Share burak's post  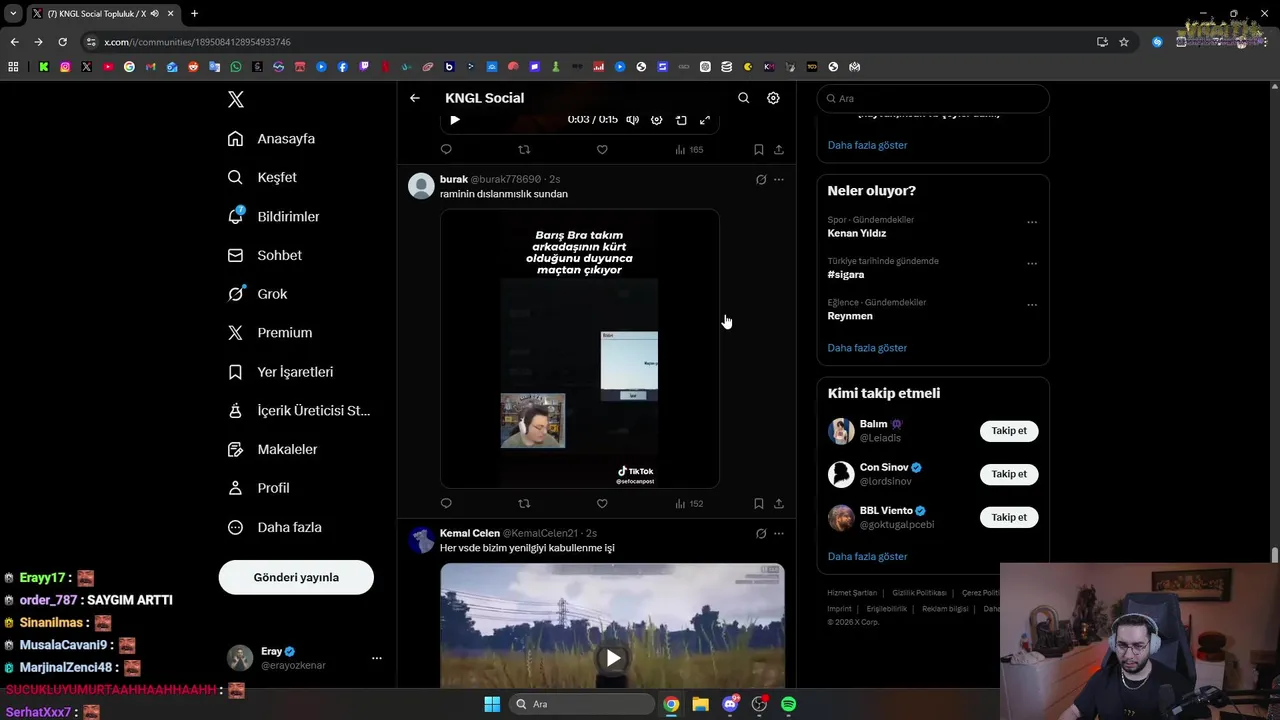[779, 503]
